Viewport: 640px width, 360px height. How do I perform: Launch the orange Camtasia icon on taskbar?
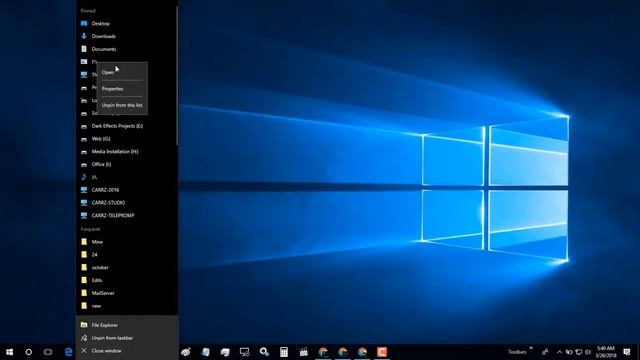[382, 351]
